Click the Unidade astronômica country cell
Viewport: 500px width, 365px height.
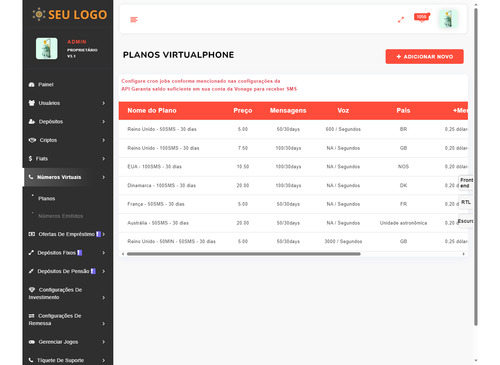coord(403,223)
